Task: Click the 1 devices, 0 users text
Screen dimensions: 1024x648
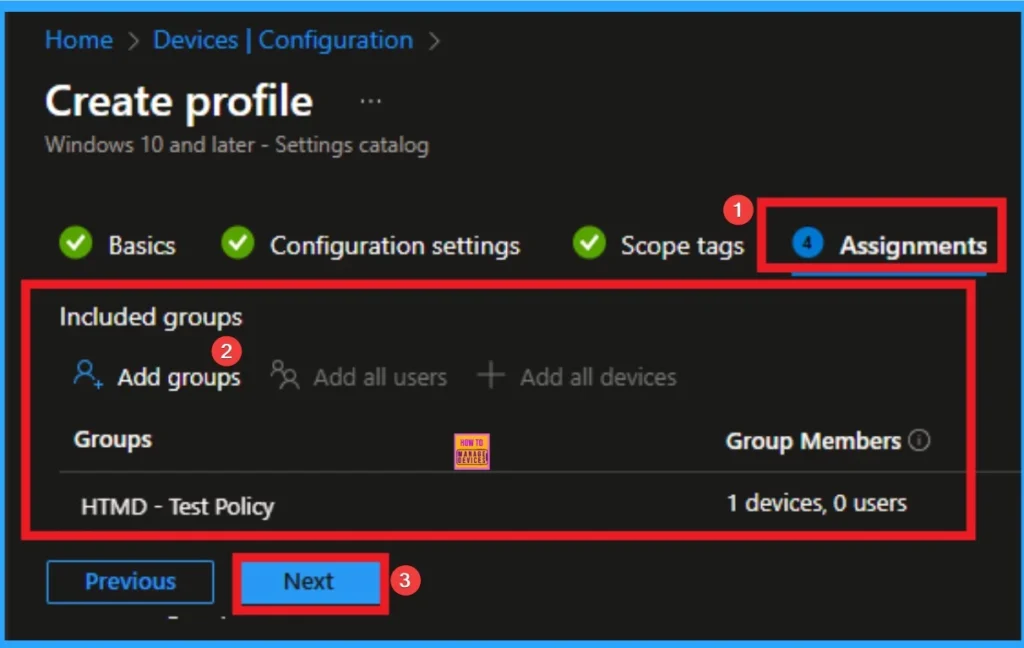Action: click(x=817, y=504)
